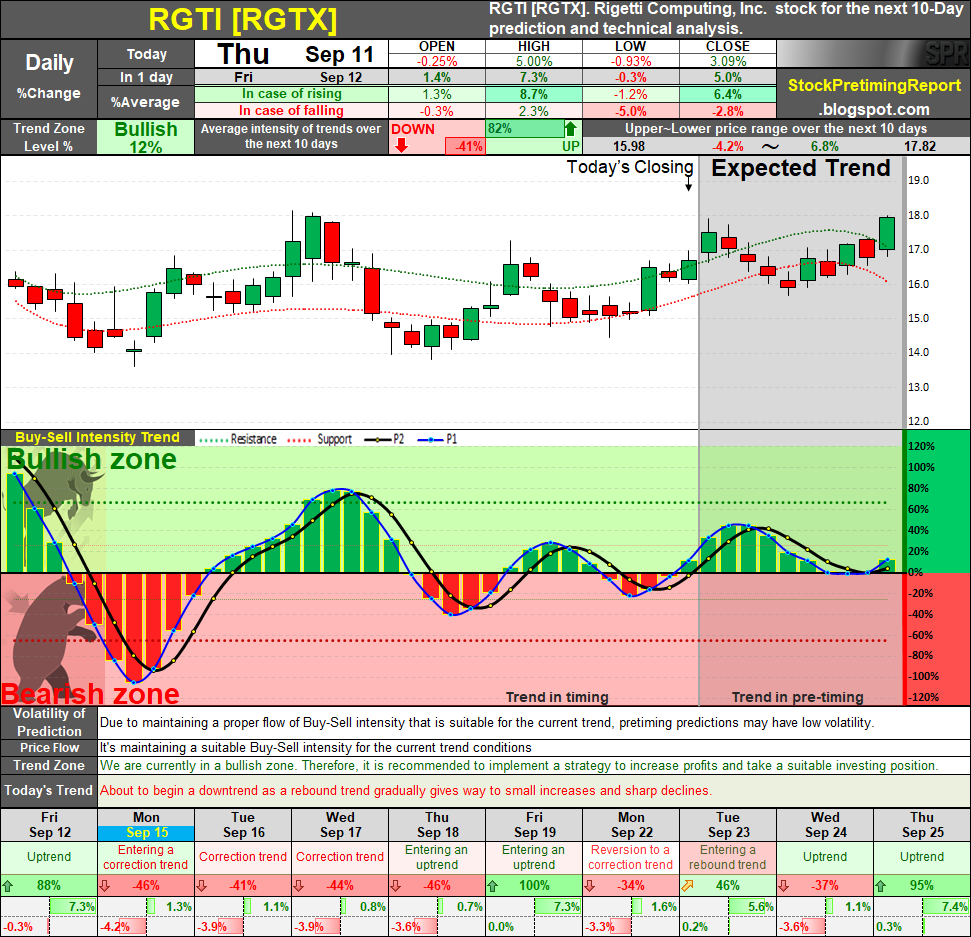Open the StockPretimingReport link
This screenshot has width=971, height=937.
(x=874, y=85)
